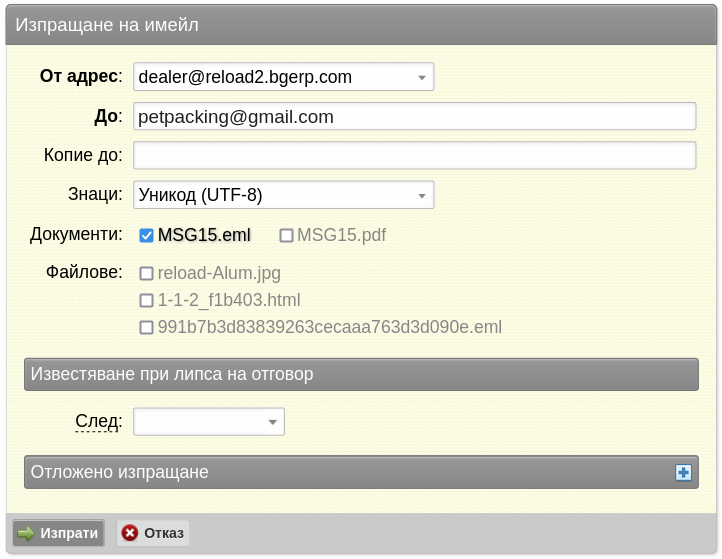Check the MSG15.pdf document checkbox
722x559 pixels.
coord(286,236)
